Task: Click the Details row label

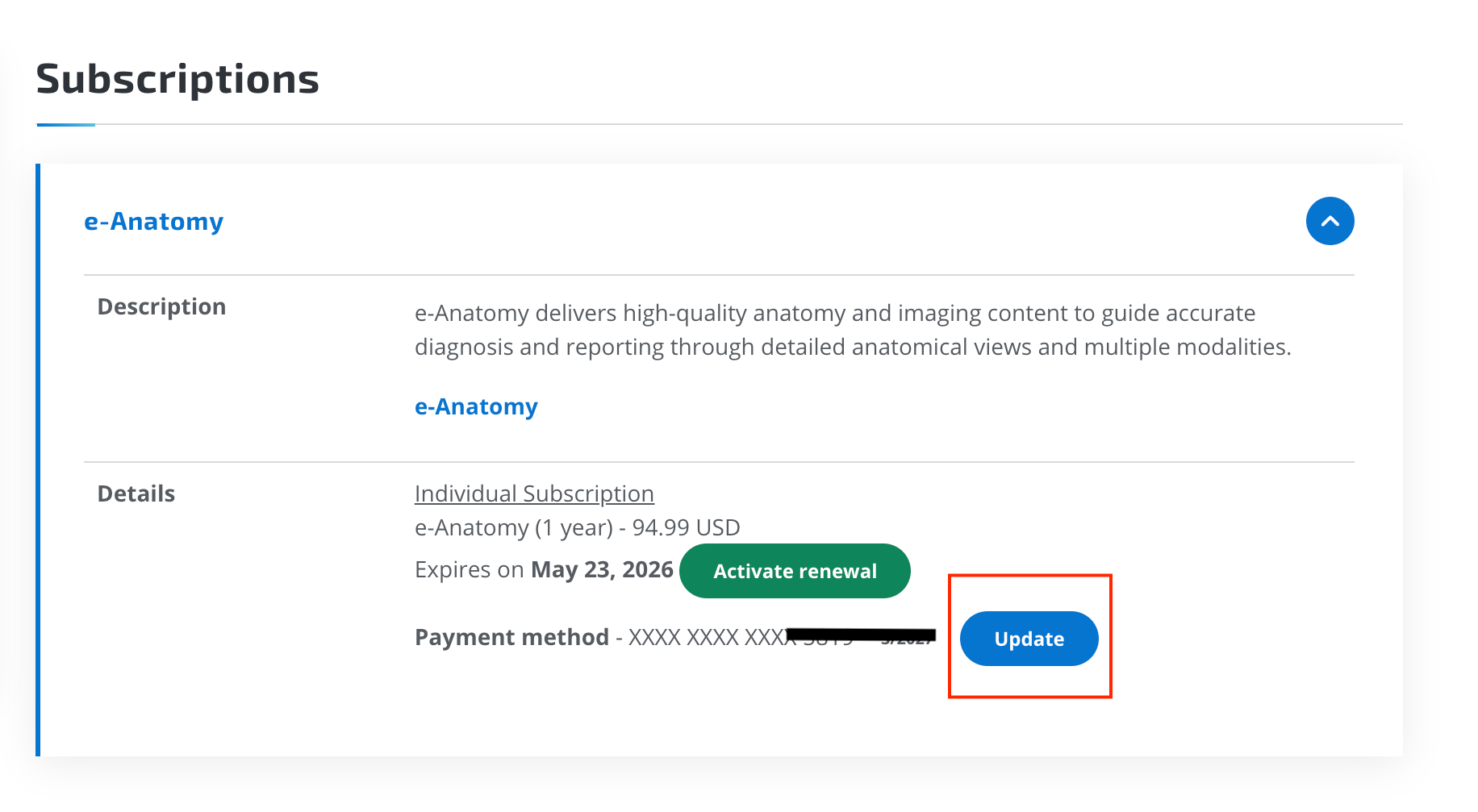Action: (x=136, y=494)
